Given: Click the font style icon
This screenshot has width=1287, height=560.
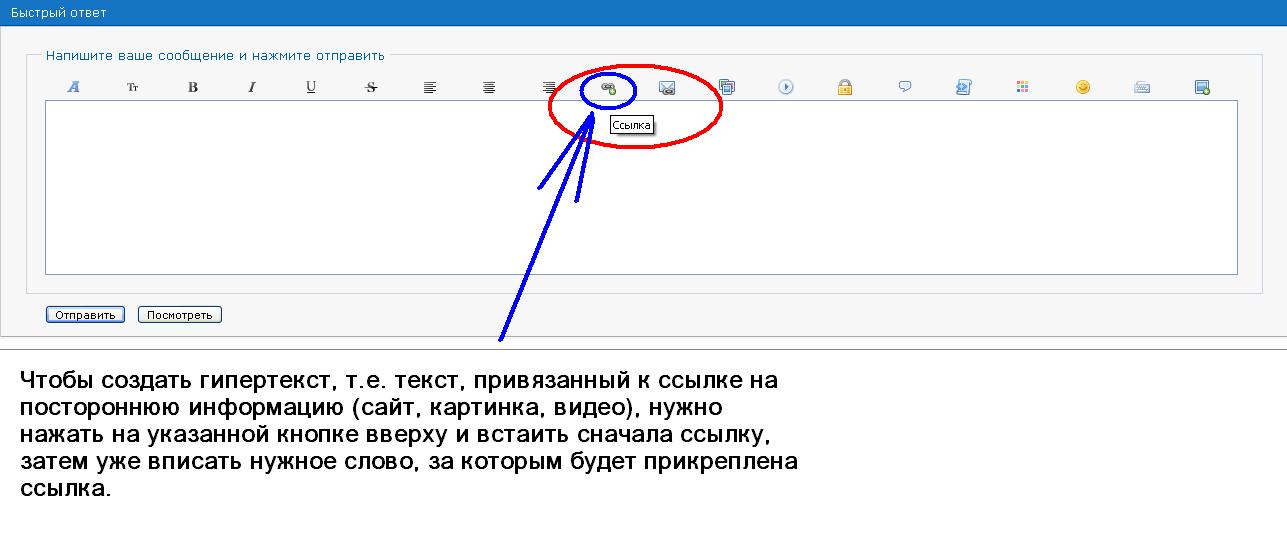Looking at the screenshot, I should click(73, 87).
